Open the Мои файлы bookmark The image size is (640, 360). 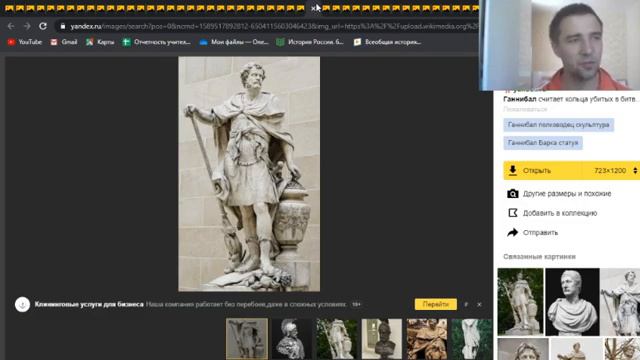[234, 42]
